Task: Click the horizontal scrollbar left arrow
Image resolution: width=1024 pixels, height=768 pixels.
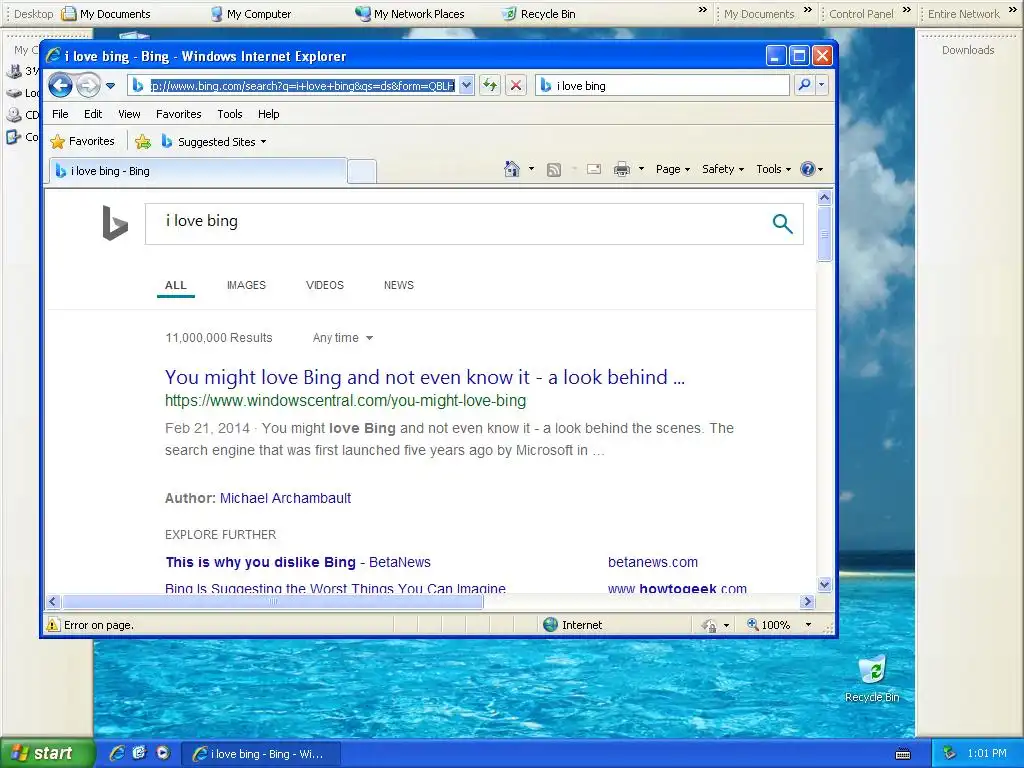Action: click(x=54, y=601)
